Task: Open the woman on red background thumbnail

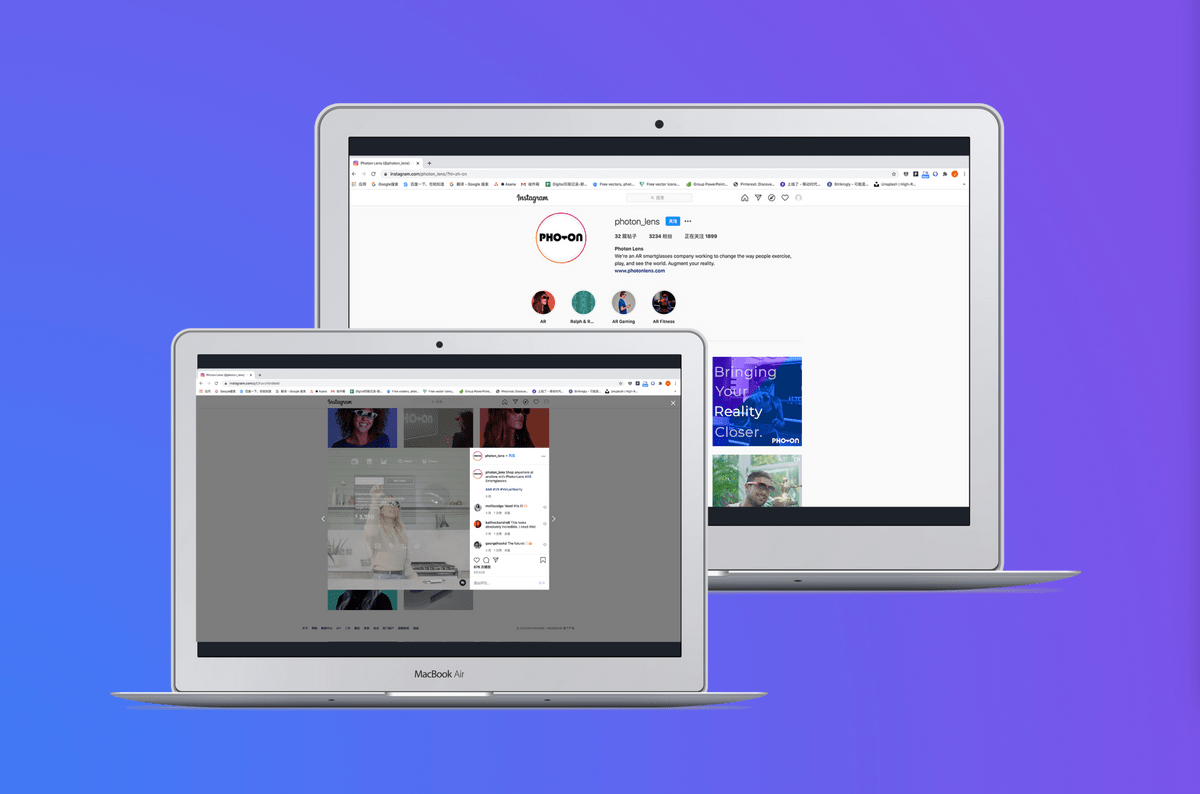Action: [514, 427]
